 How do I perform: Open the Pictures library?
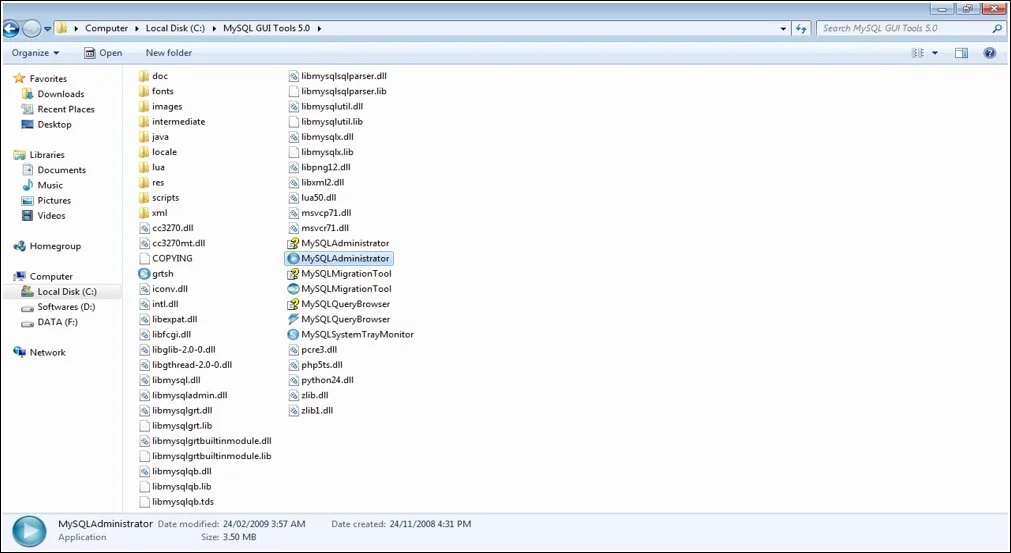tap(46, 200)
